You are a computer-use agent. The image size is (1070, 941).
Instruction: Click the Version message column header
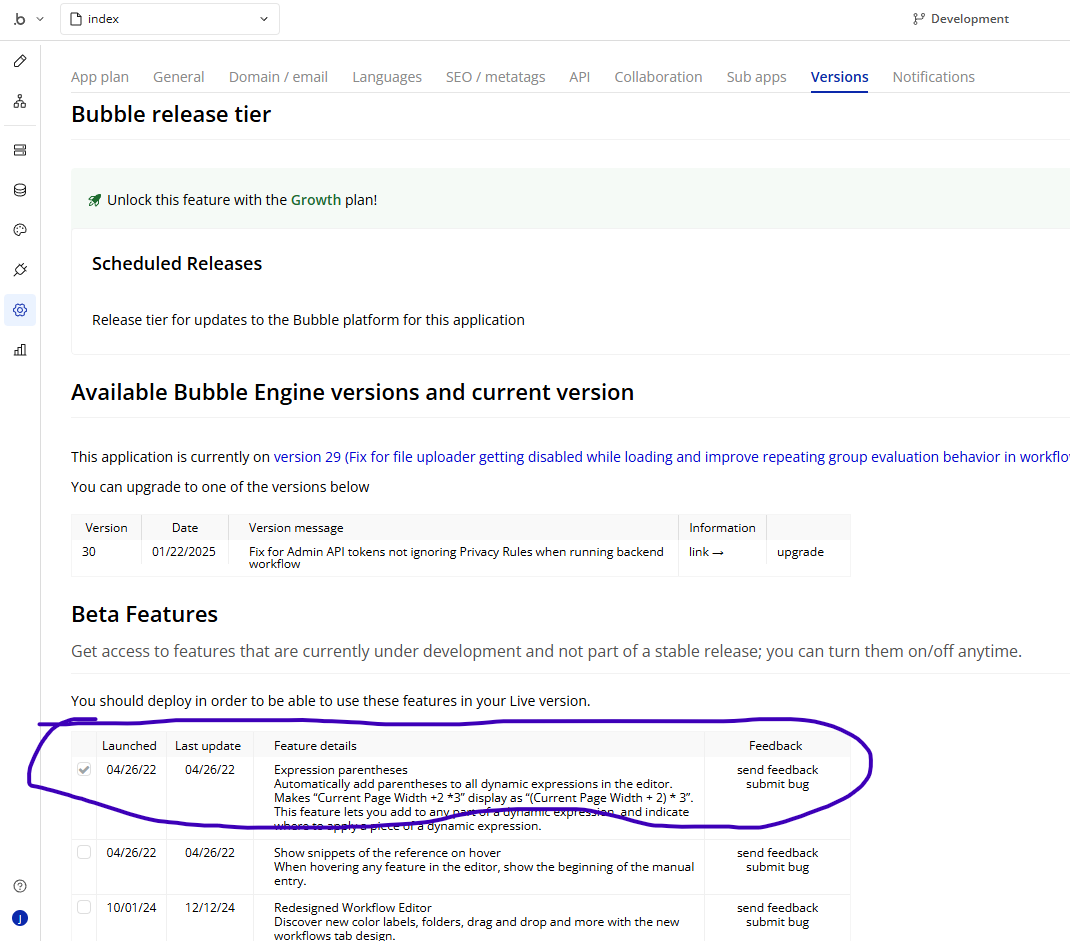(x=295, y=528)
